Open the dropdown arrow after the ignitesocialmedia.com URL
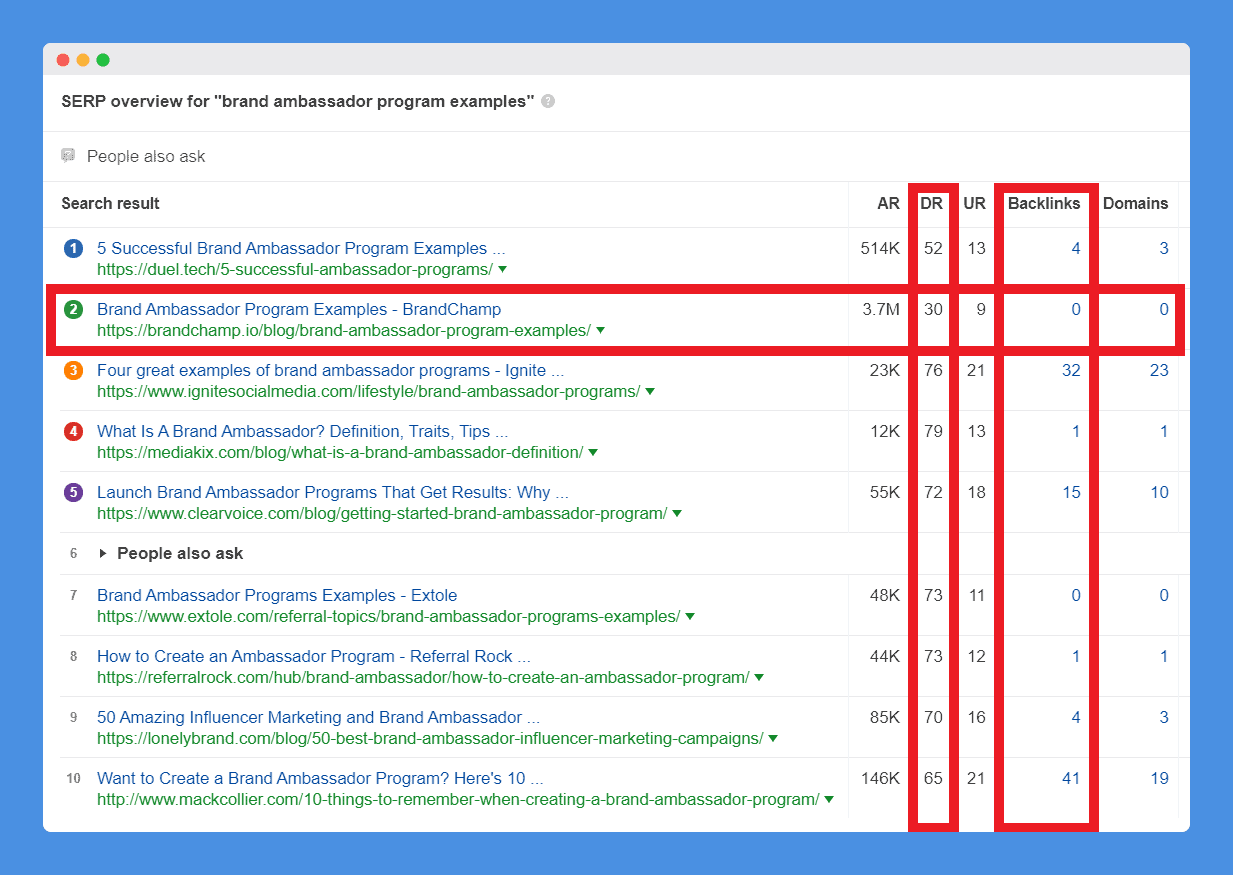This screenshot has height=875, width=1233. coord(650,392)
